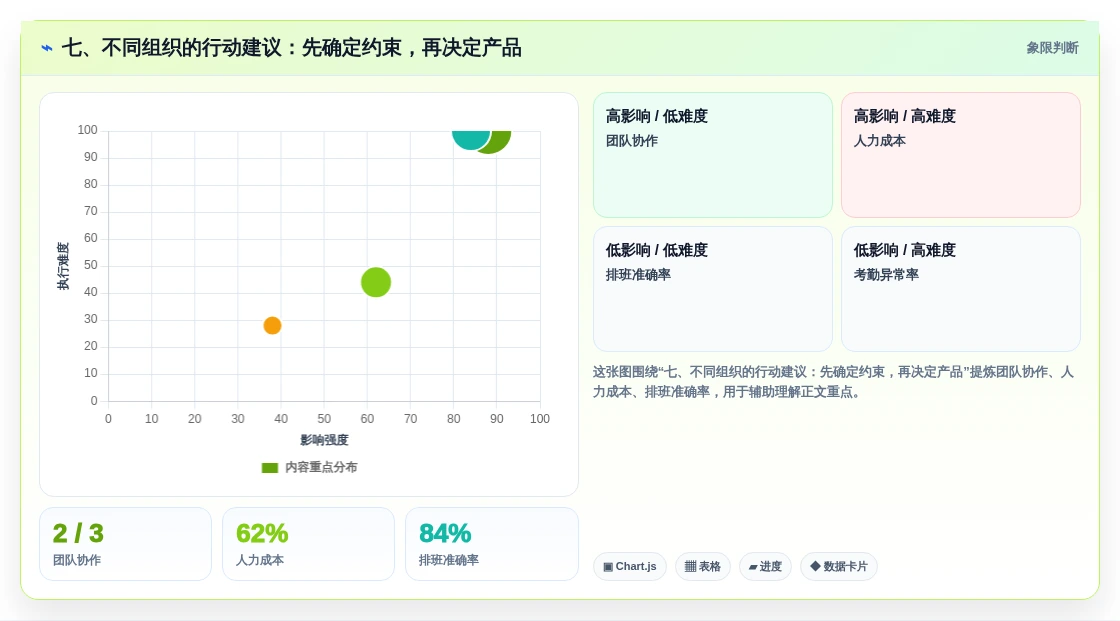Open the 高影响 / 低难度 quadrant card
Viewport: 1120px width, 621px height.
[x=713, y=155]
